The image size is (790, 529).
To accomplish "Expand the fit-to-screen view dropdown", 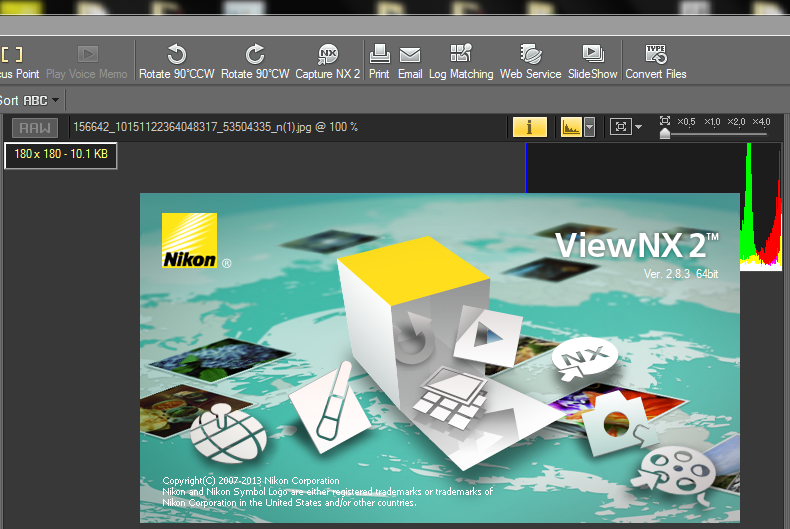I will (639, 127).
